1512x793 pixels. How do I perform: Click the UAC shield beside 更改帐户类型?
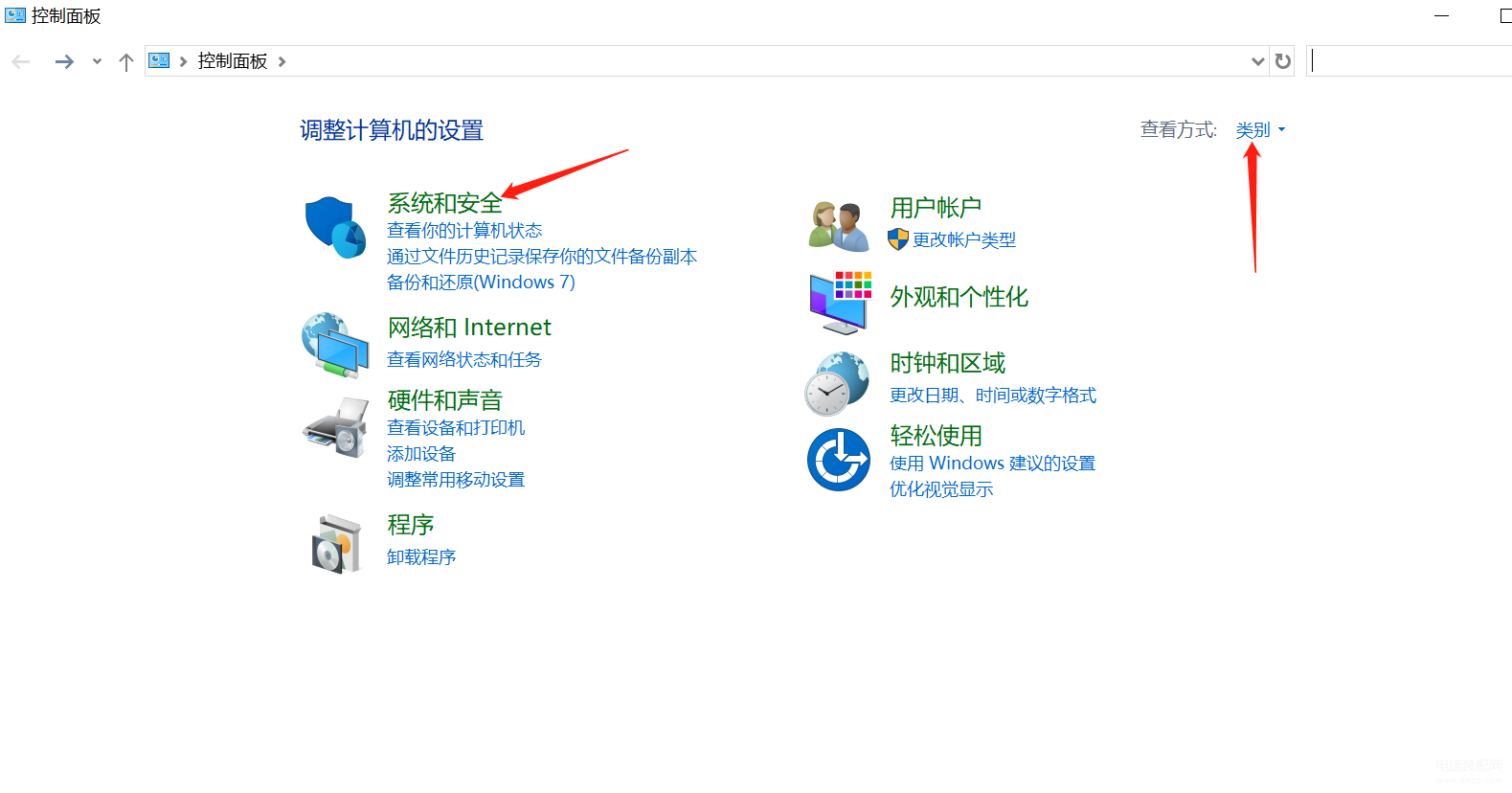point(898,239)
